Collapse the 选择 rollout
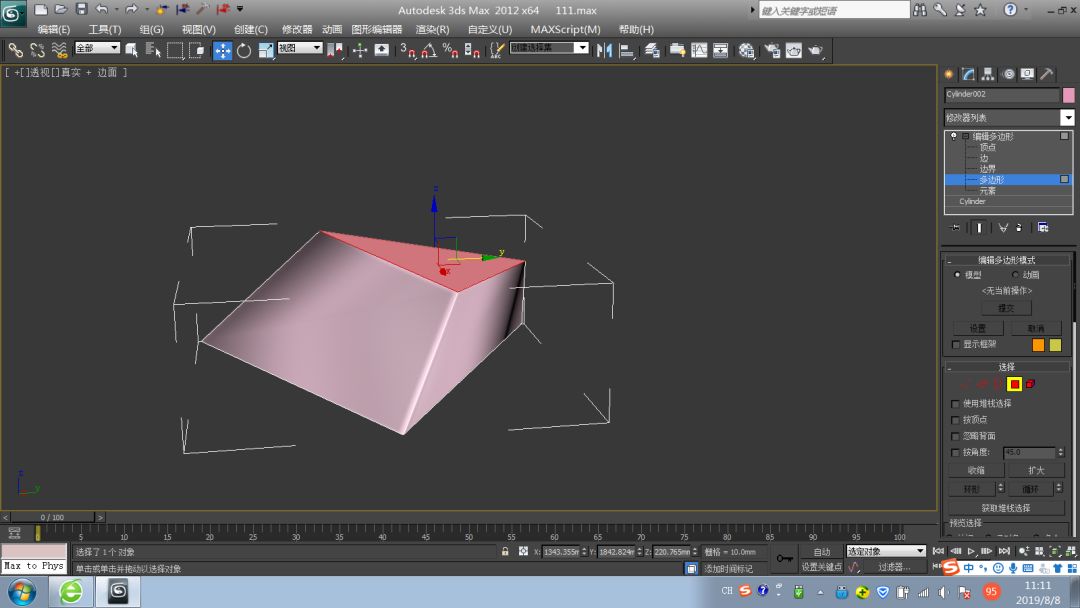Viewport: 1080px width, 608px height. tap(948, 367)
